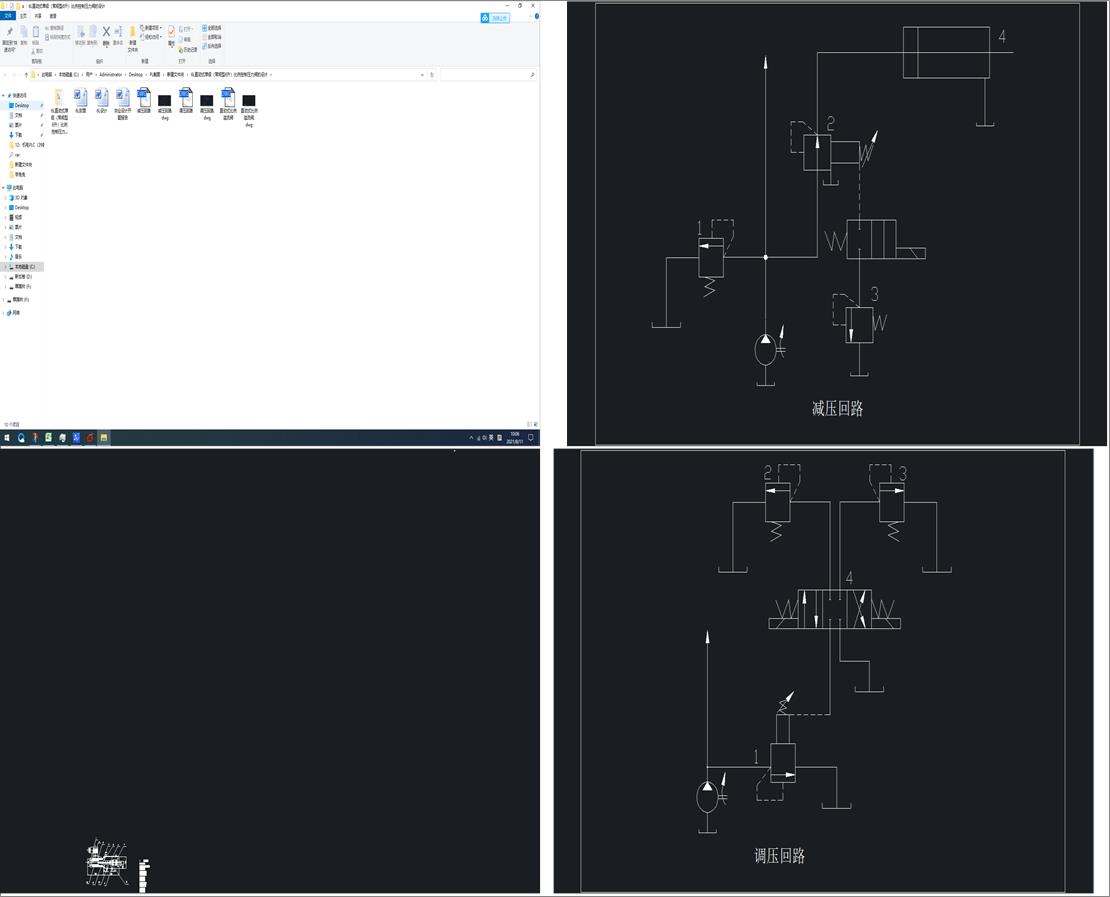The image size is (1110, 897).
Task: Click 本地磁盘 (C:) in the address breadcrumb
Action: click(69, 74)
